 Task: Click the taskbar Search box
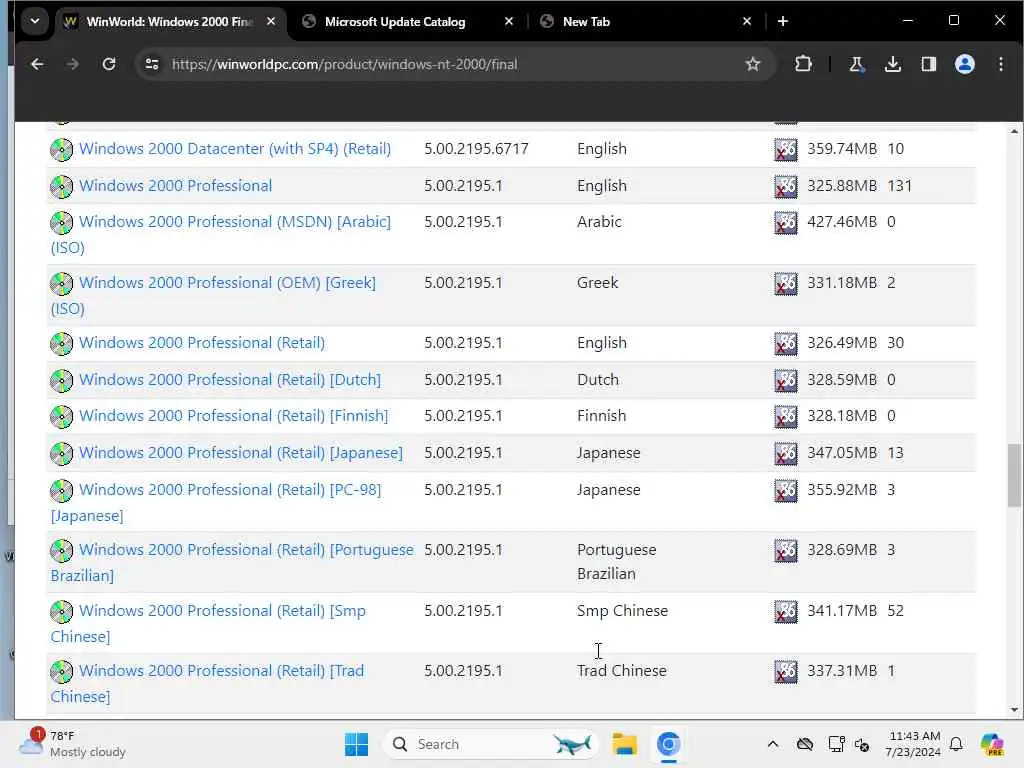(x=490, y=744)
